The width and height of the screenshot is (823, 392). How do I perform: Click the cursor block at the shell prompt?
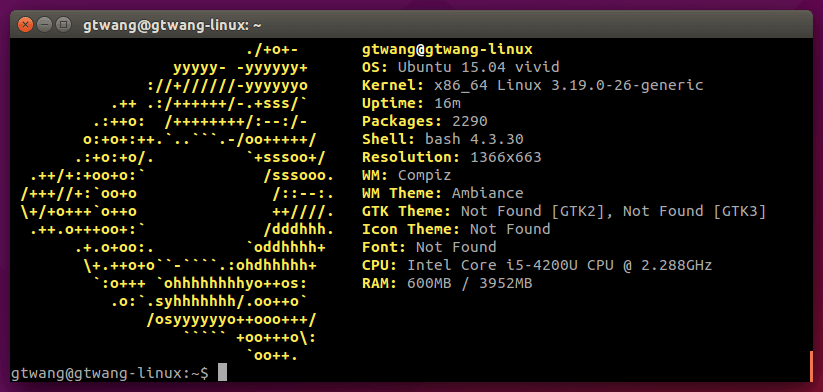click(223, 372)
